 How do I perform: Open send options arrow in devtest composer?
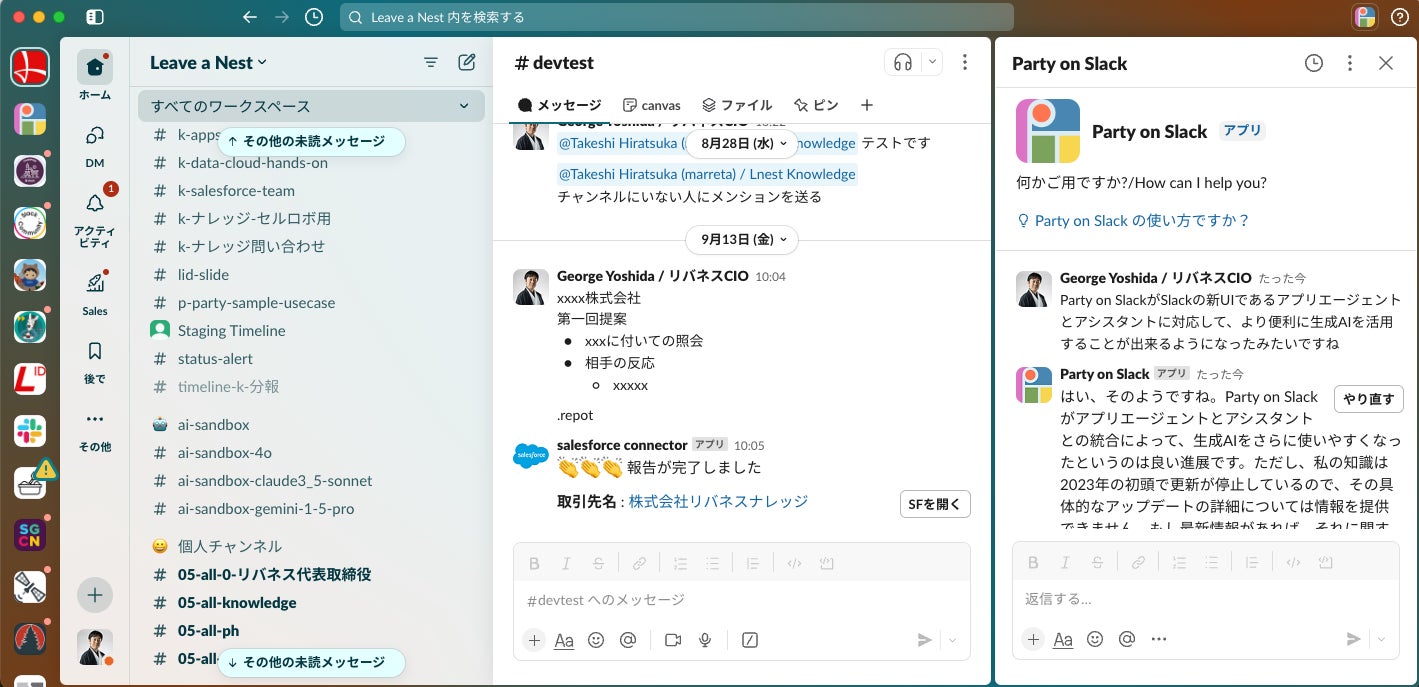[953, 640]
